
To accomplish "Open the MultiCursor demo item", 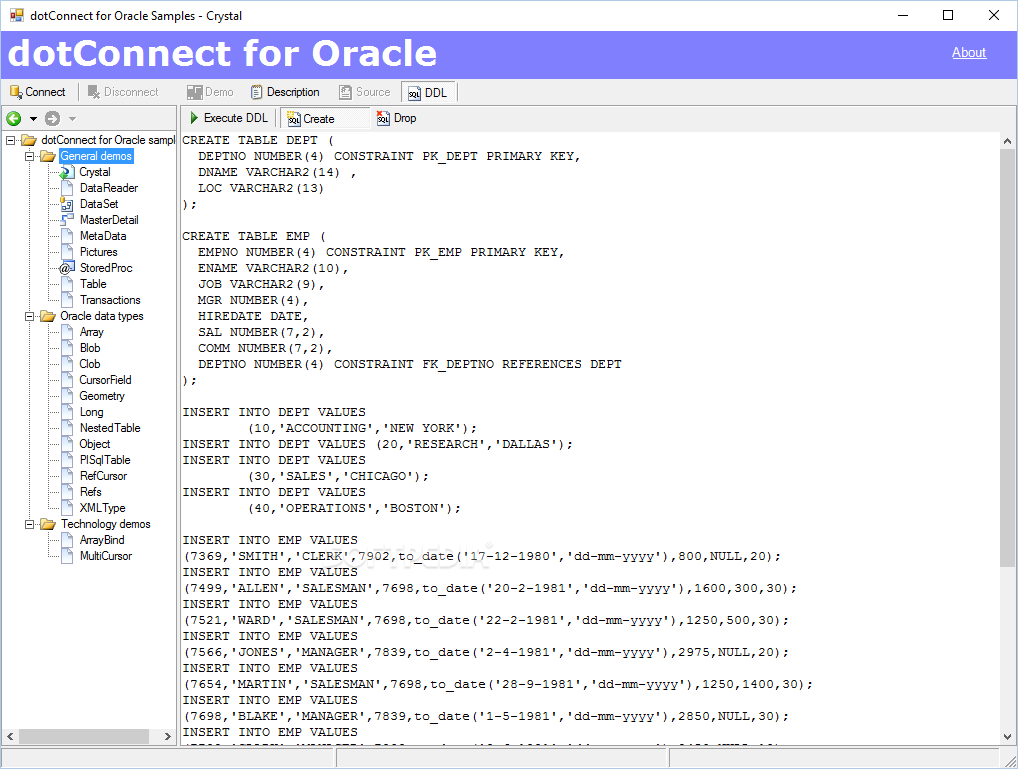I will pos(105,556).
